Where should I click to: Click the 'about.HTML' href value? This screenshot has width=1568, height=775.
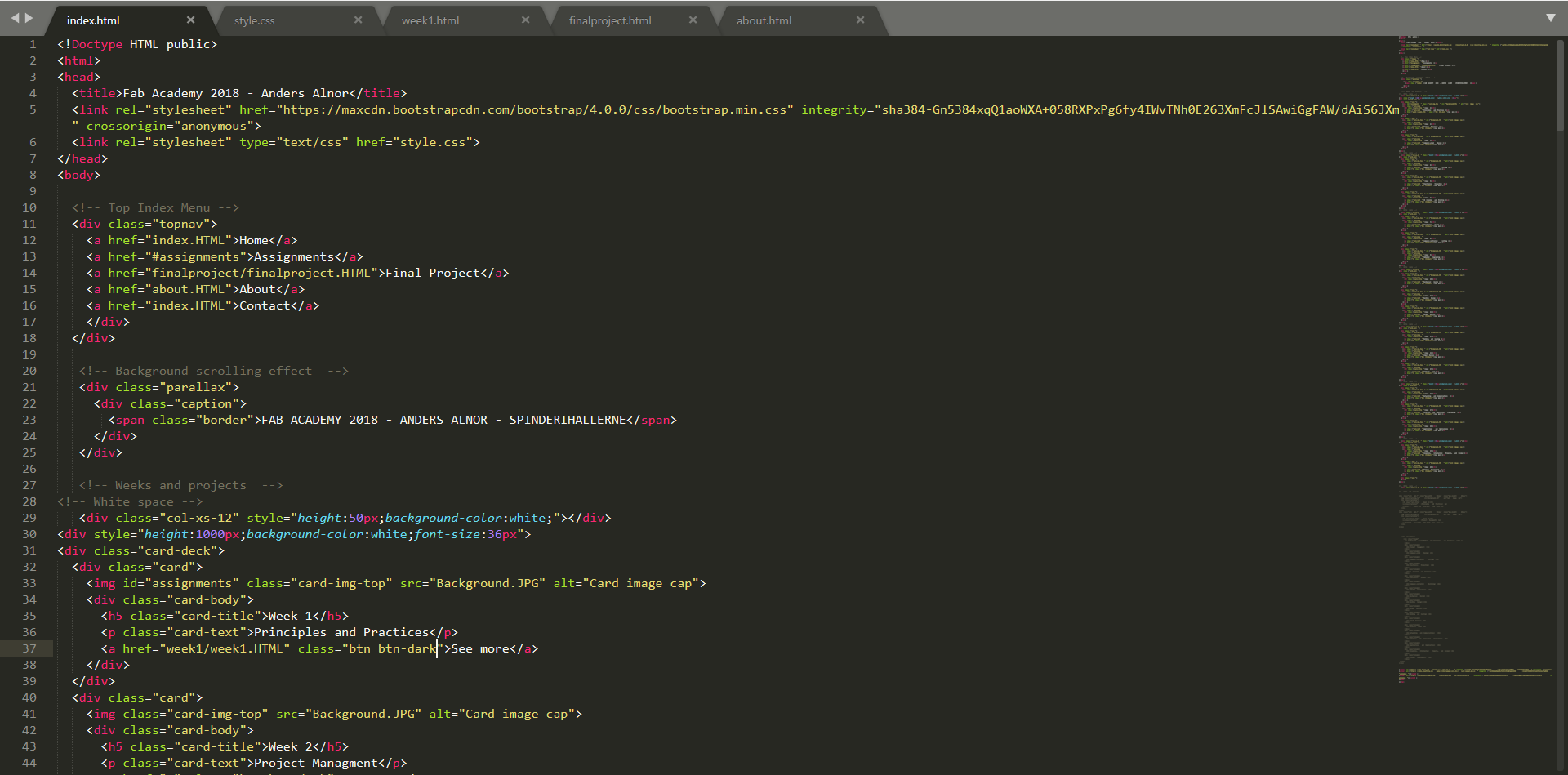tap(189, 289)
